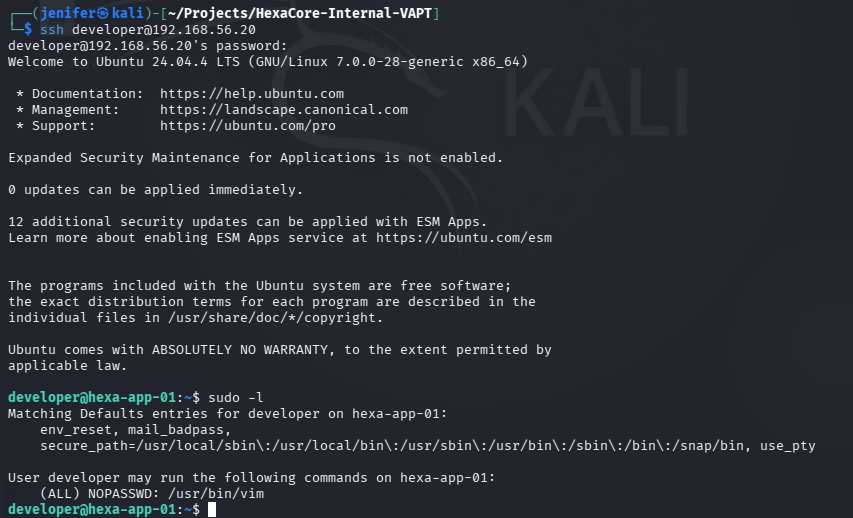Open the ubuntu.com/pro support link
Viewport: 853px width, 518px height.
(x=248, y=126)
